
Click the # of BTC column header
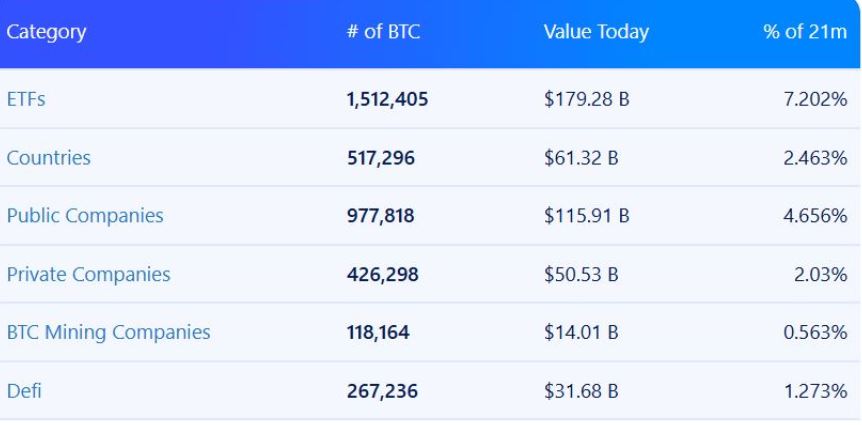point(383,32)
